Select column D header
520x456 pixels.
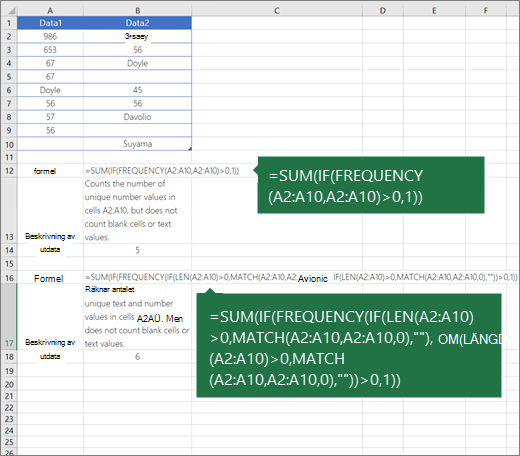(x=383, y=11)
